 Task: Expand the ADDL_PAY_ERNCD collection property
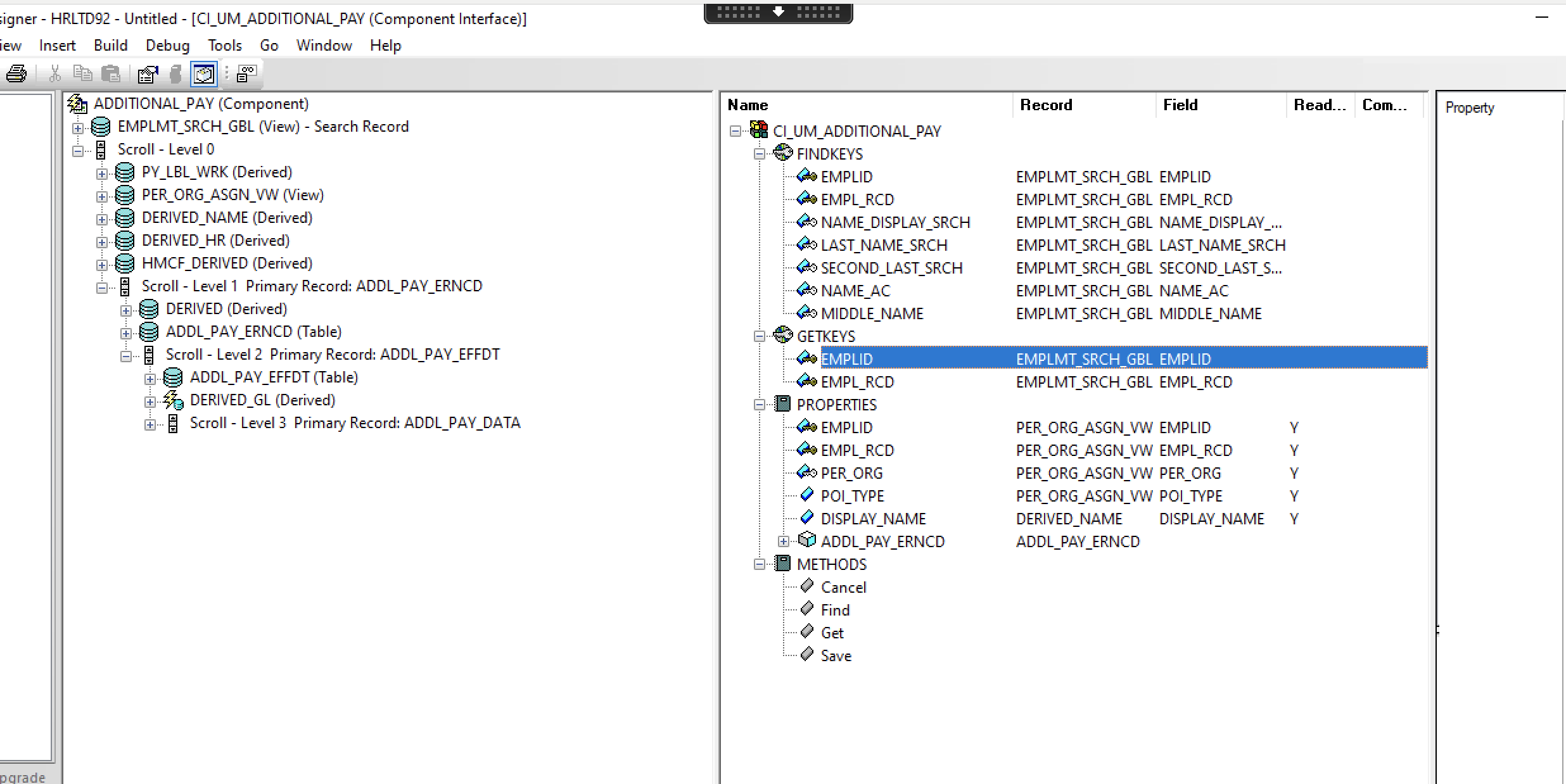coord(783,541)
